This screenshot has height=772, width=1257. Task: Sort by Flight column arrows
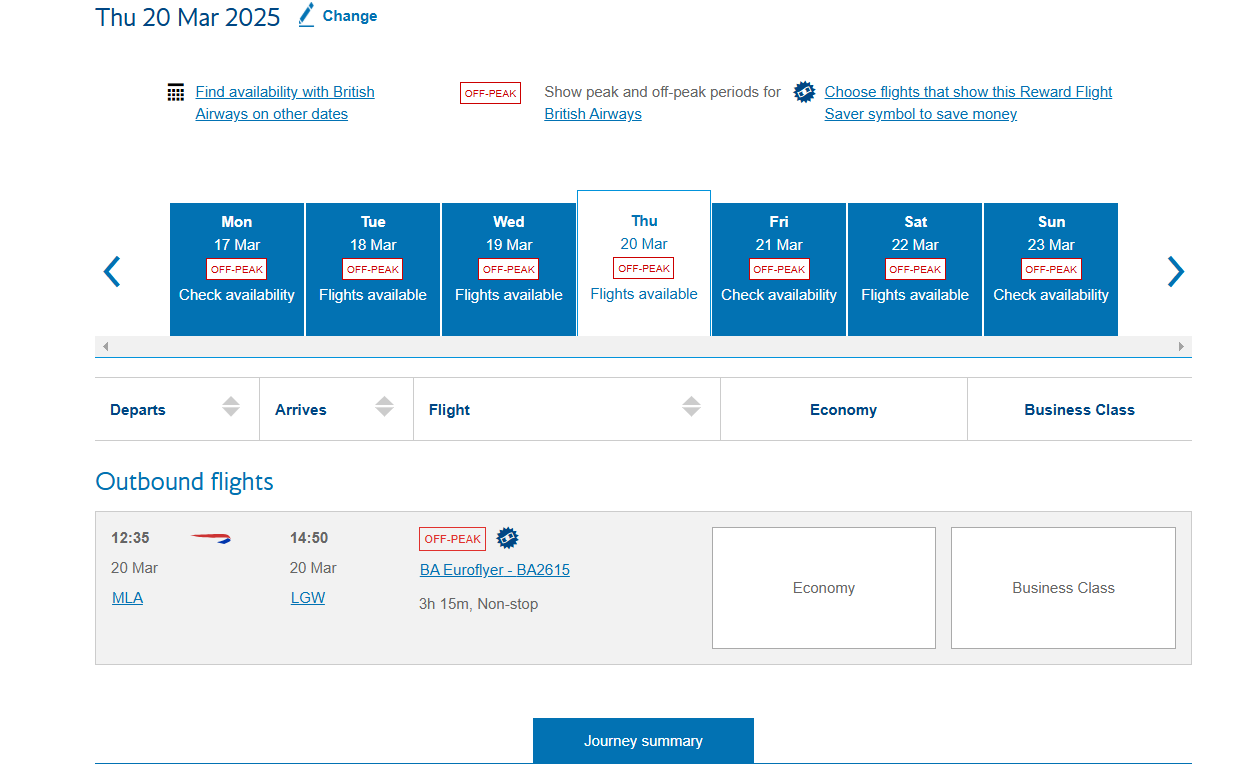pyautogui.click(x=691, y=407)
